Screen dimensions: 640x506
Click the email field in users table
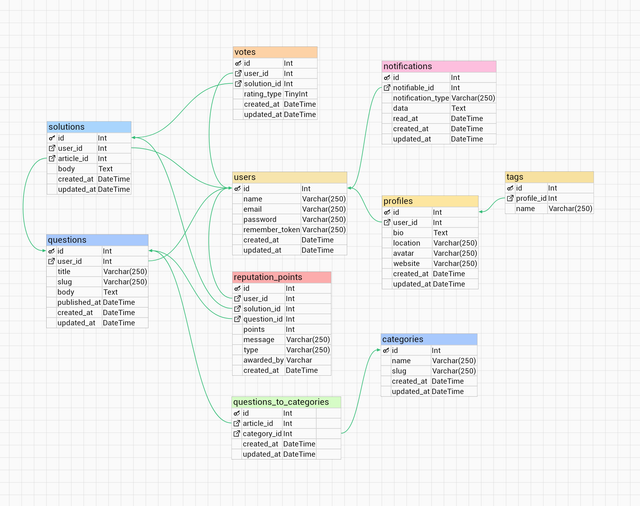(x=290, y=209)
